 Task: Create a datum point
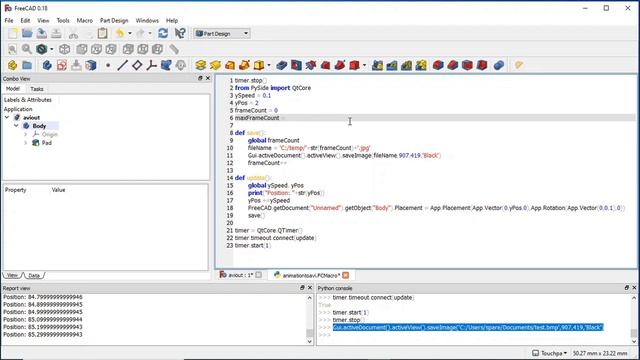tap(108, 65)
